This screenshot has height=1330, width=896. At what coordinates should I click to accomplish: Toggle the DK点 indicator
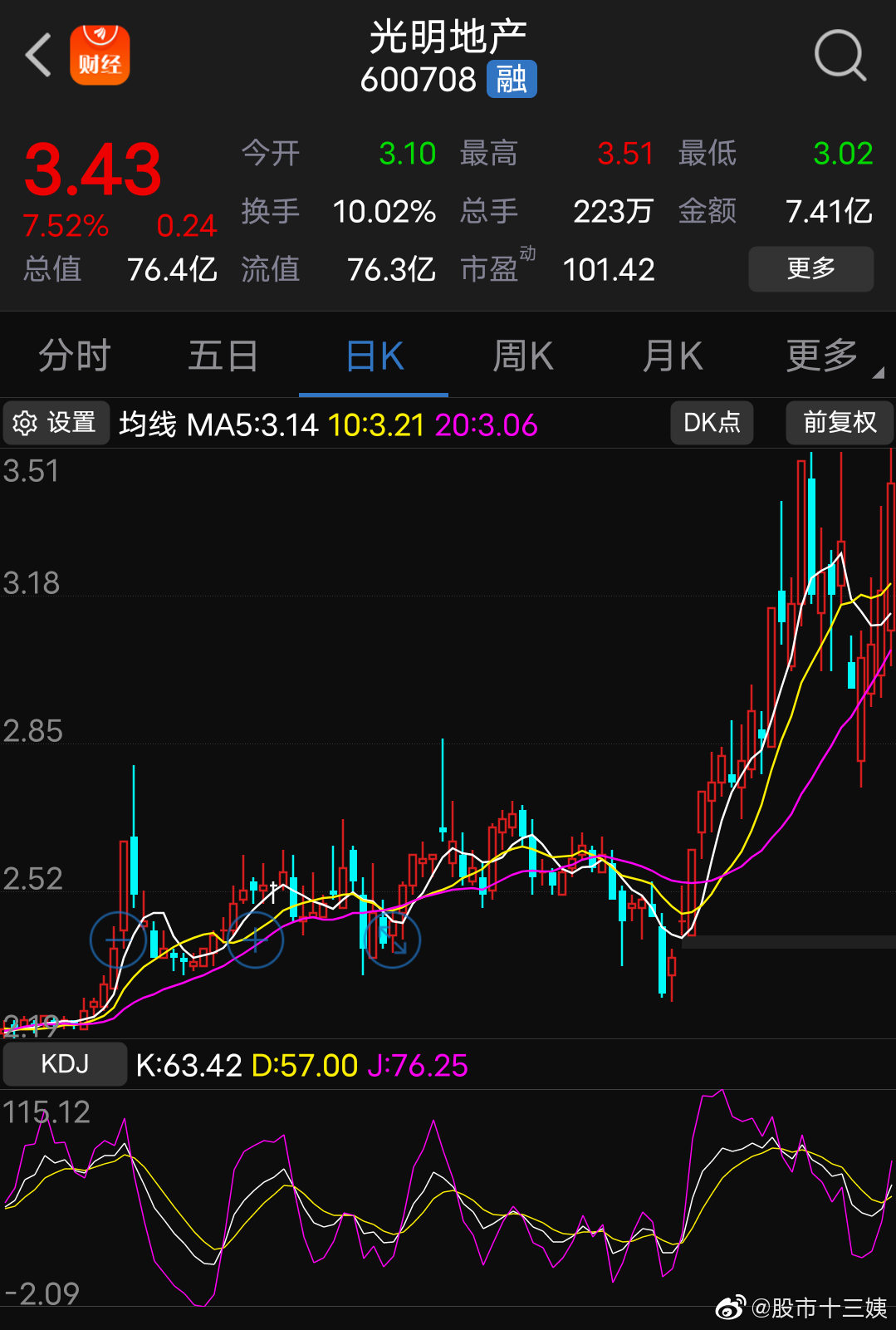712,423
